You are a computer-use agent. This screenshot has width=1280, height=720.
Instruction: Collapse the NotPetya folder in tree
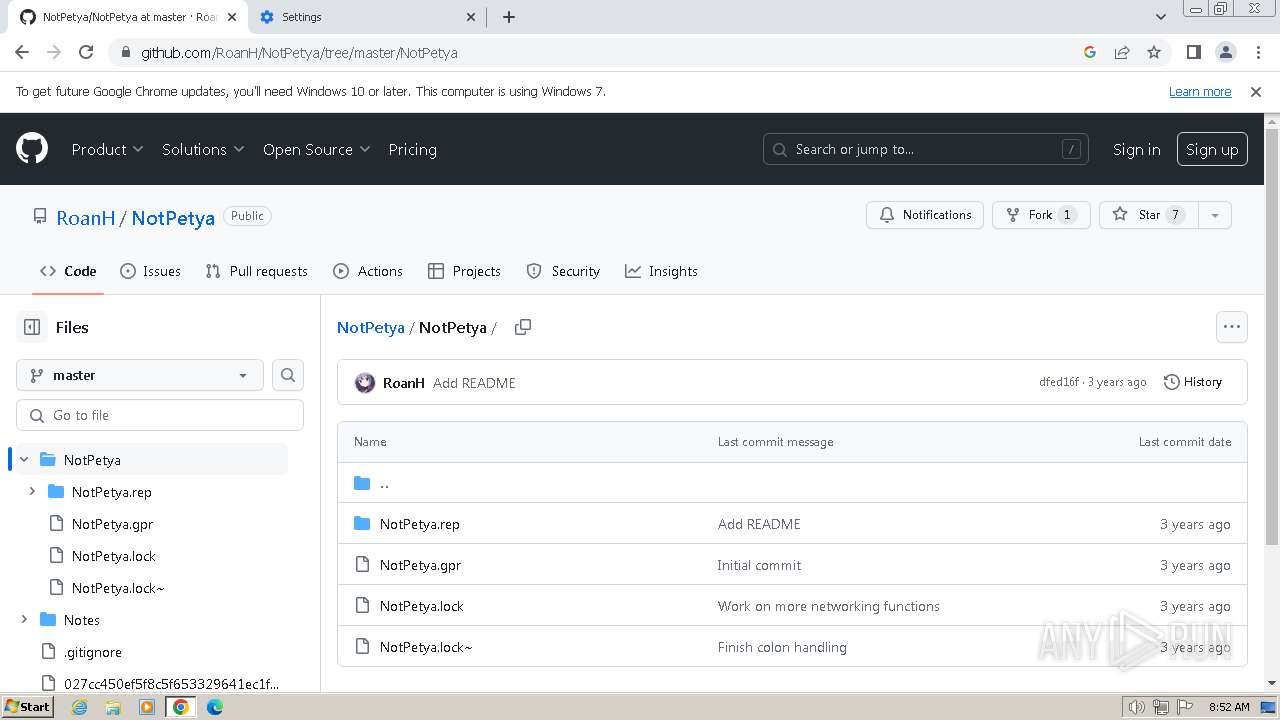(24, 460)
